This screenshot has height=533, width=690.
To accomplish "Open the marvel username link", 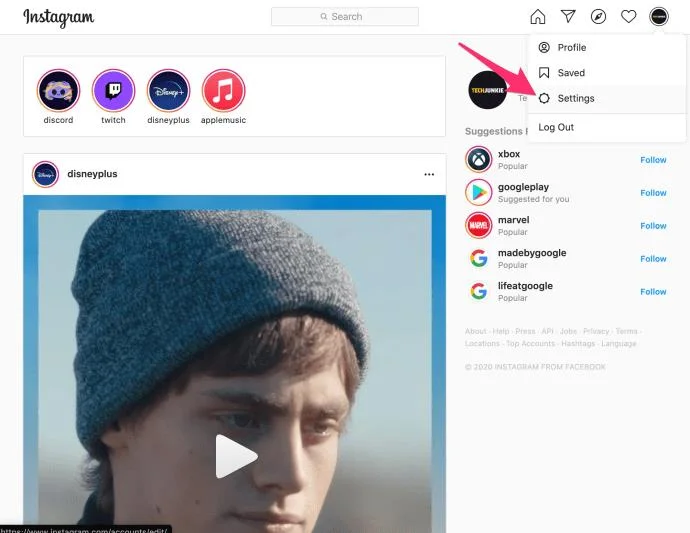I will [x=514, y=220].
